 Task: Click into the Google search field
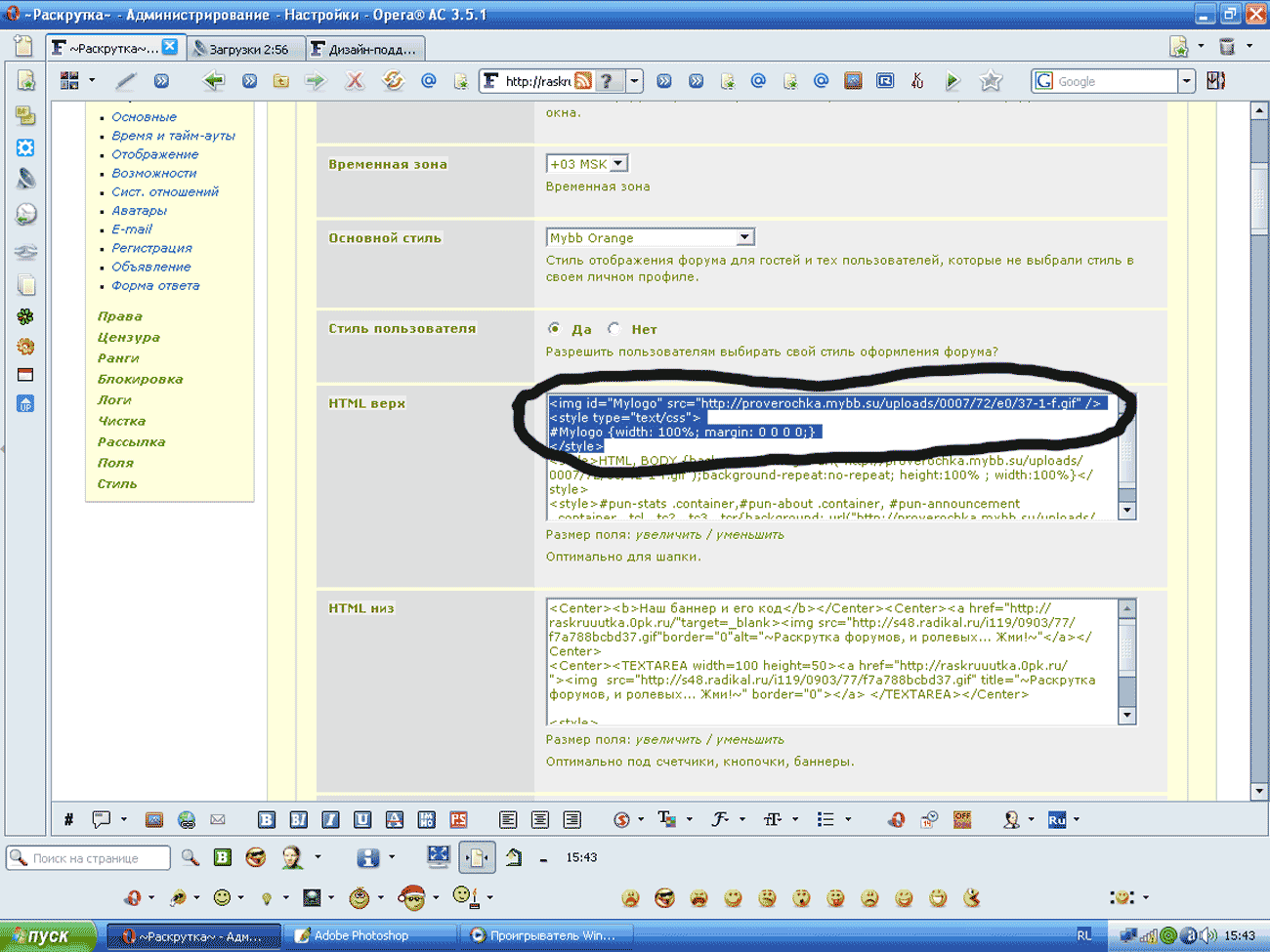[1116, 81]
